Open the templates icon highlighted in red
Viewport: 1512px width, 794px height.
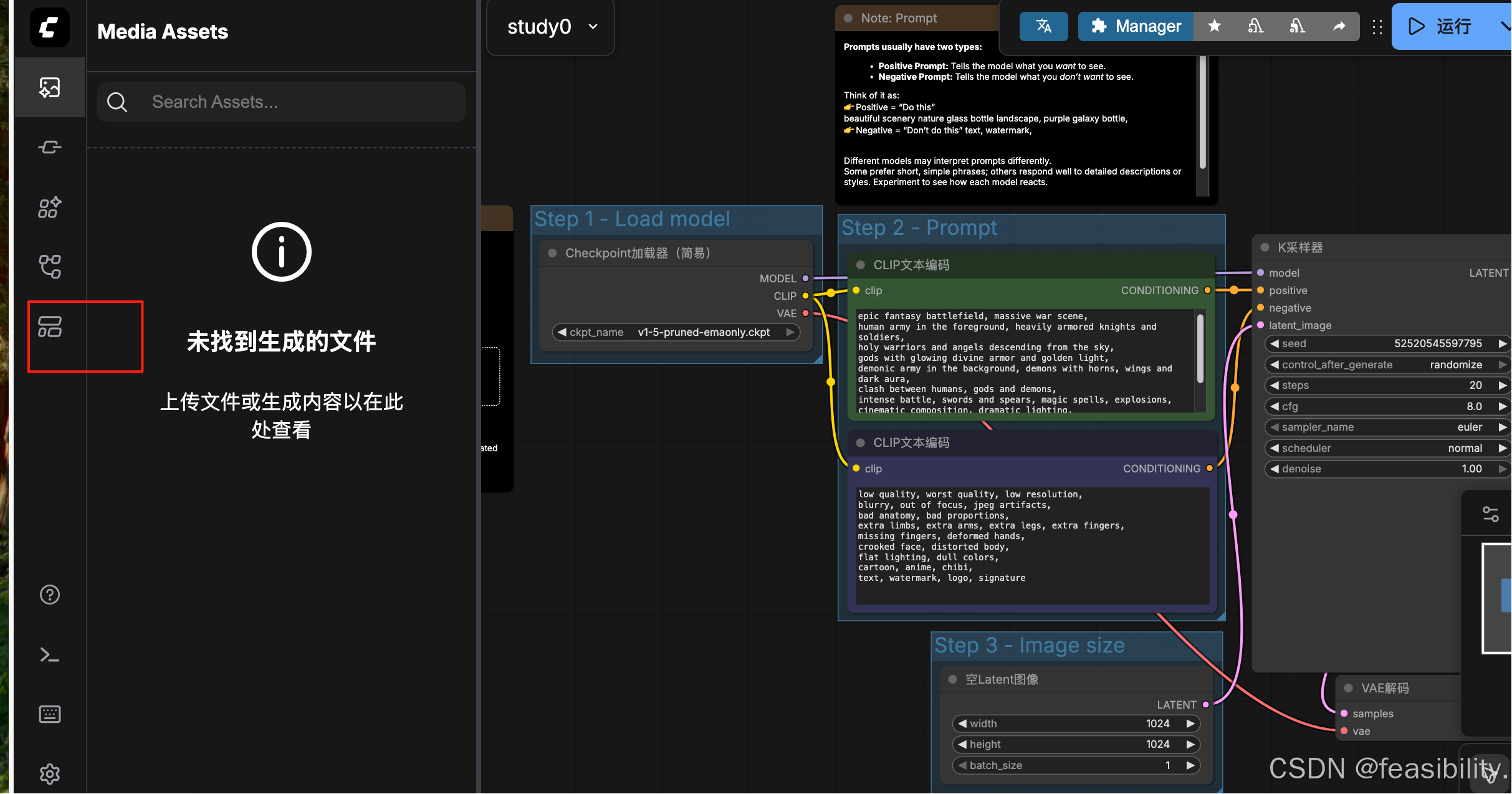49,327
